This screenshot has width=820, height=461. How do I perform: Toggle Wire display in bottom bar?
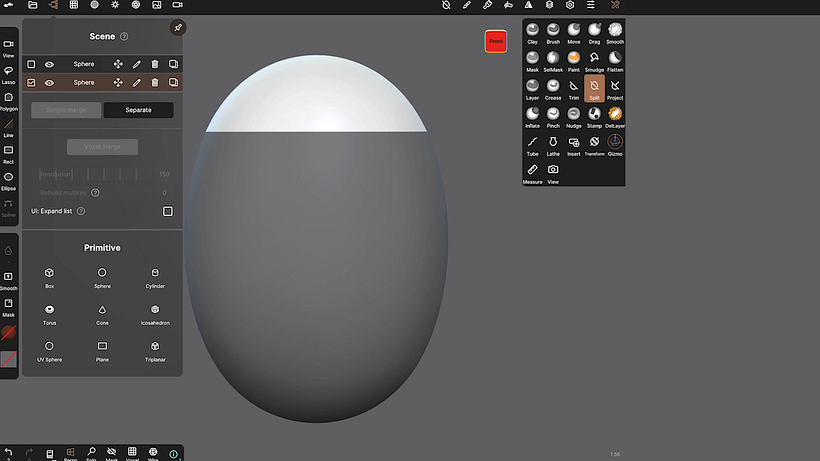coord(153,453)
